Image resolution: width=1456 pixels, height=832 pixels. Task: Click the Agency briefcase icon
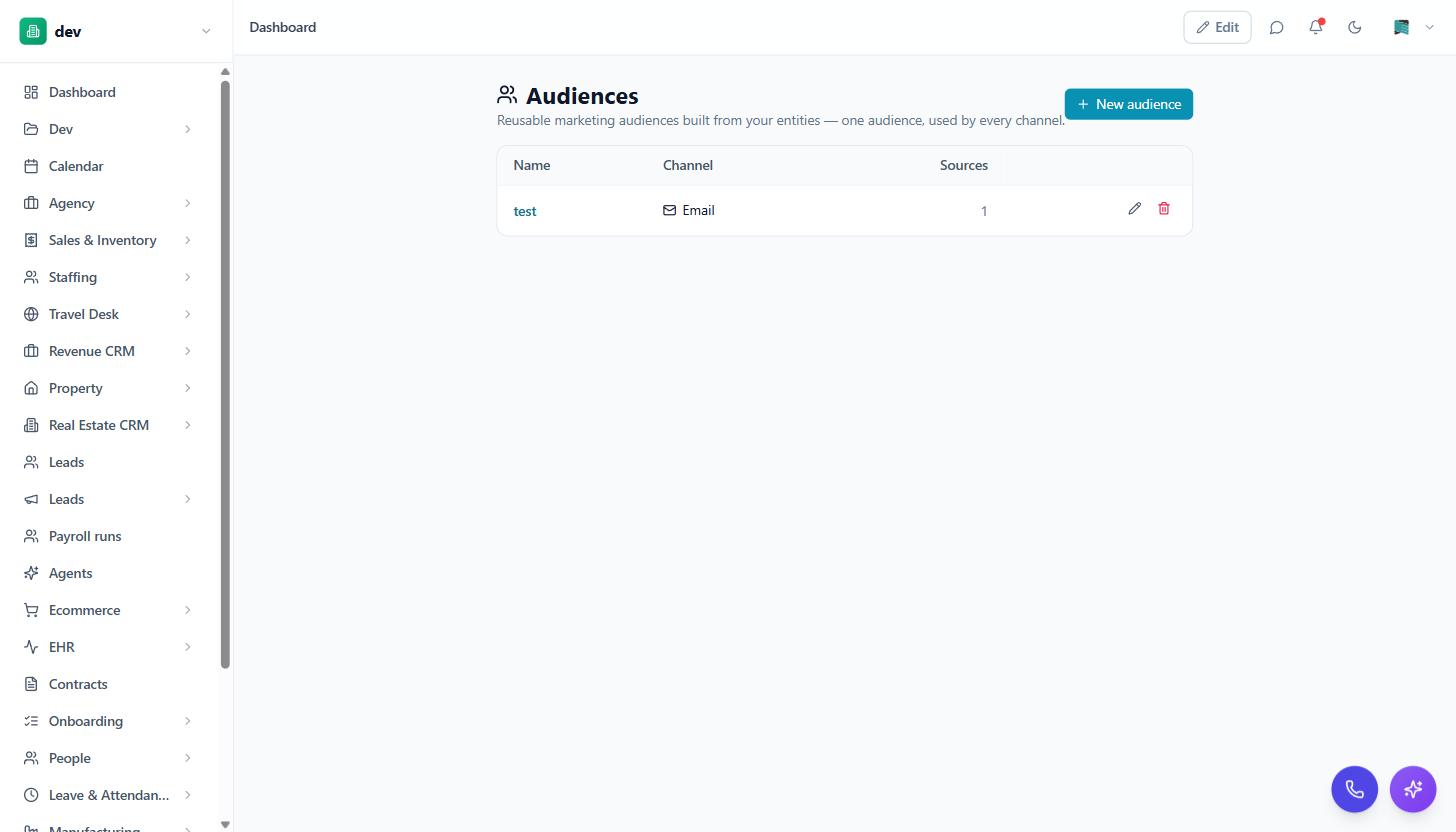[31, 203]
